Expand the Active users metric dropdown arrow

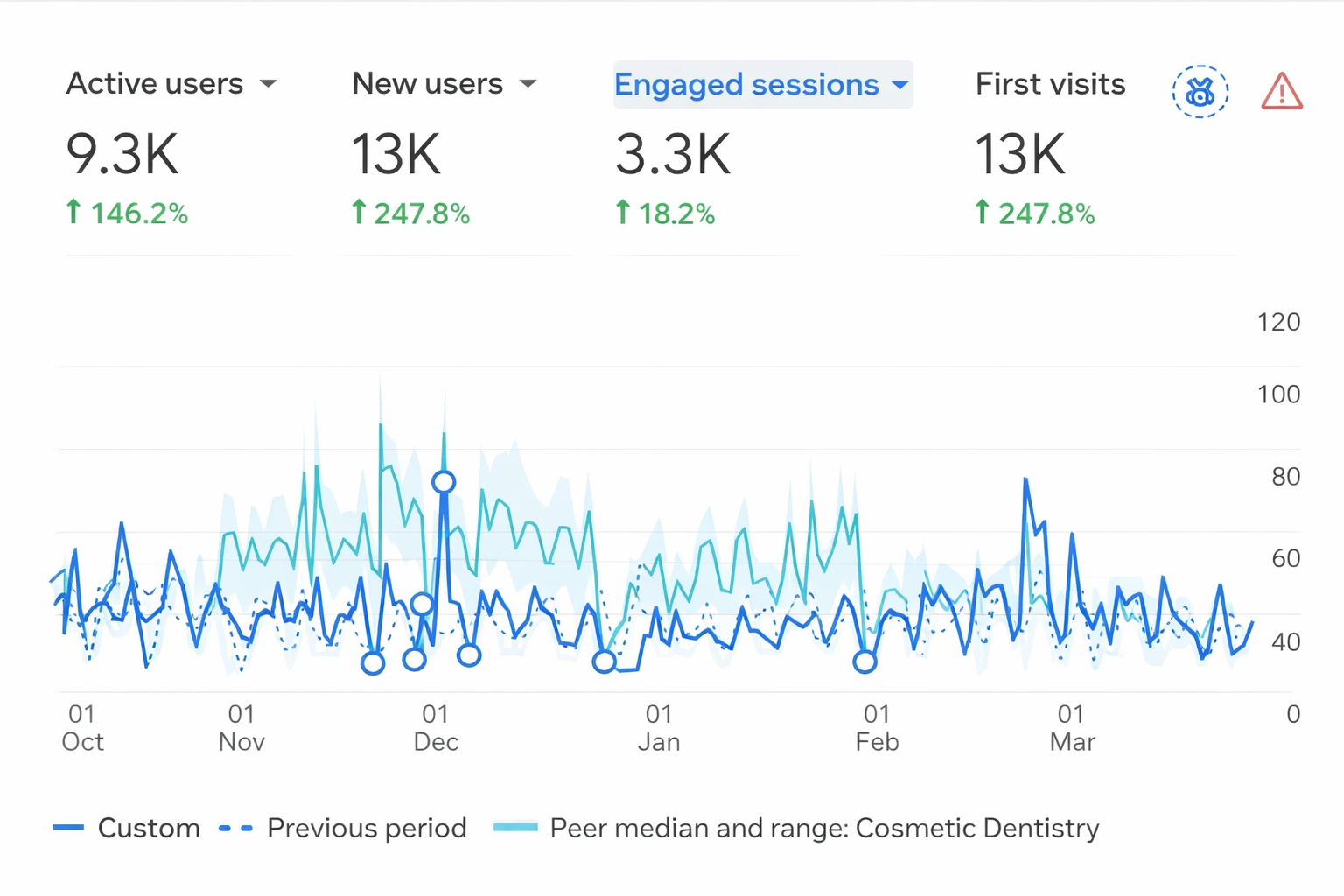[269, 84]
